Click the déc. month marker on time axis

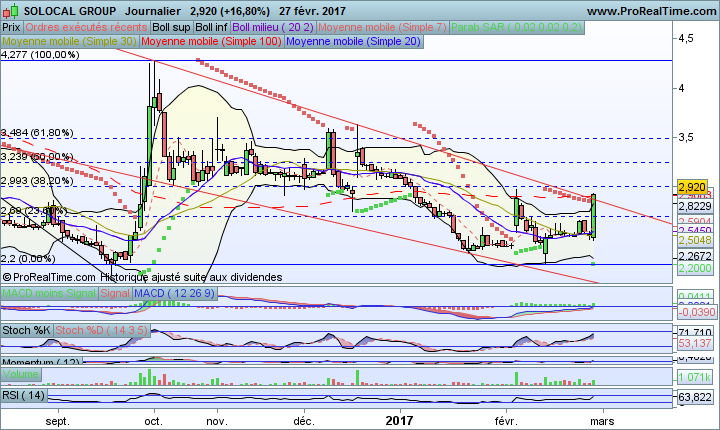pyautogui.click(x=304, y=421)
